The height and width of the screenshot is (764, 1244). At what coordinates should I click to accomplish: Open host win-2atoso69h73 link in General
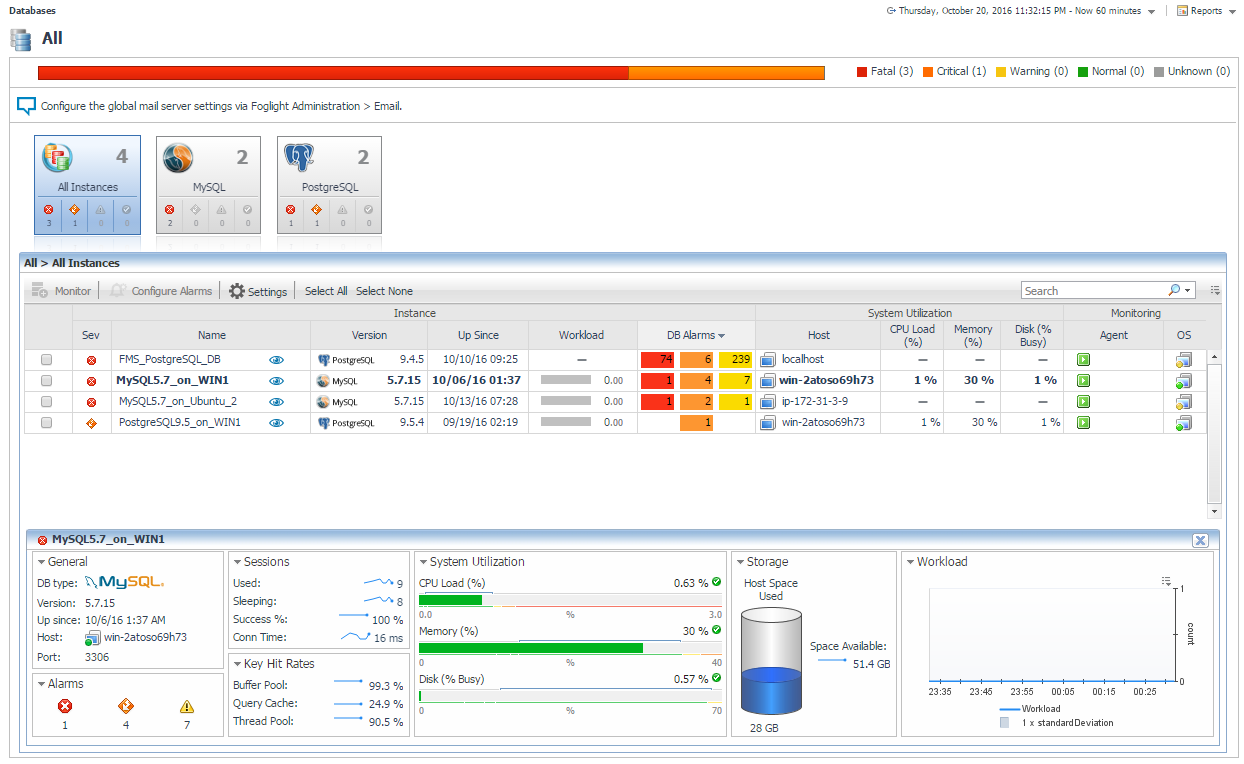point(146,637)
